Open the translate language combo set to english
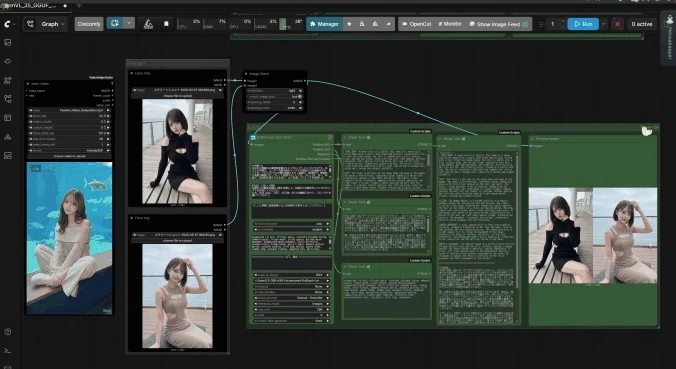Screen dimensions: 676x369 [291, 230]
